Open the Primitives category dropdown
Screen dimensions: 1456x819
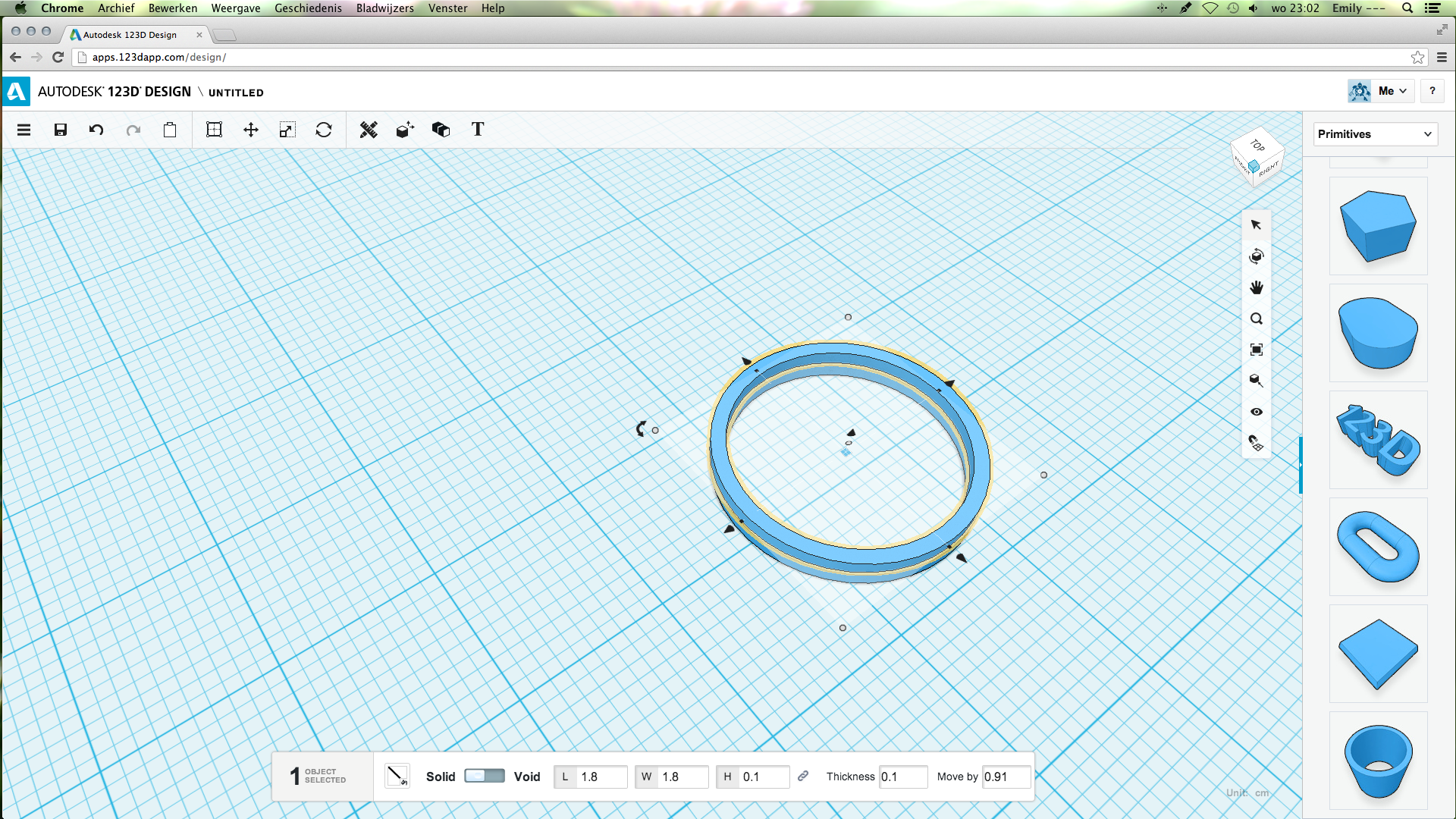coord(1375,134)
